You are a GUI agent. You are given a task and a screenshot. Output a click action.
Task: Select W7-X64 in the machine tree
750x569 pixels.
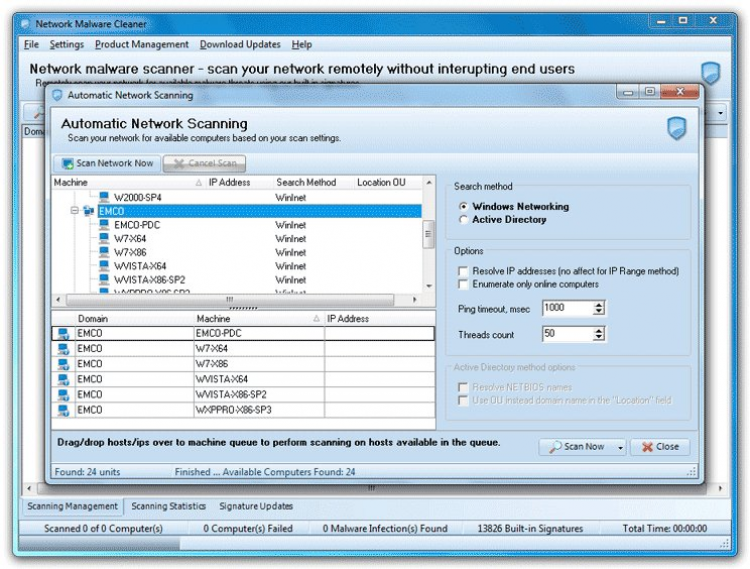click(x=130, y=239)
